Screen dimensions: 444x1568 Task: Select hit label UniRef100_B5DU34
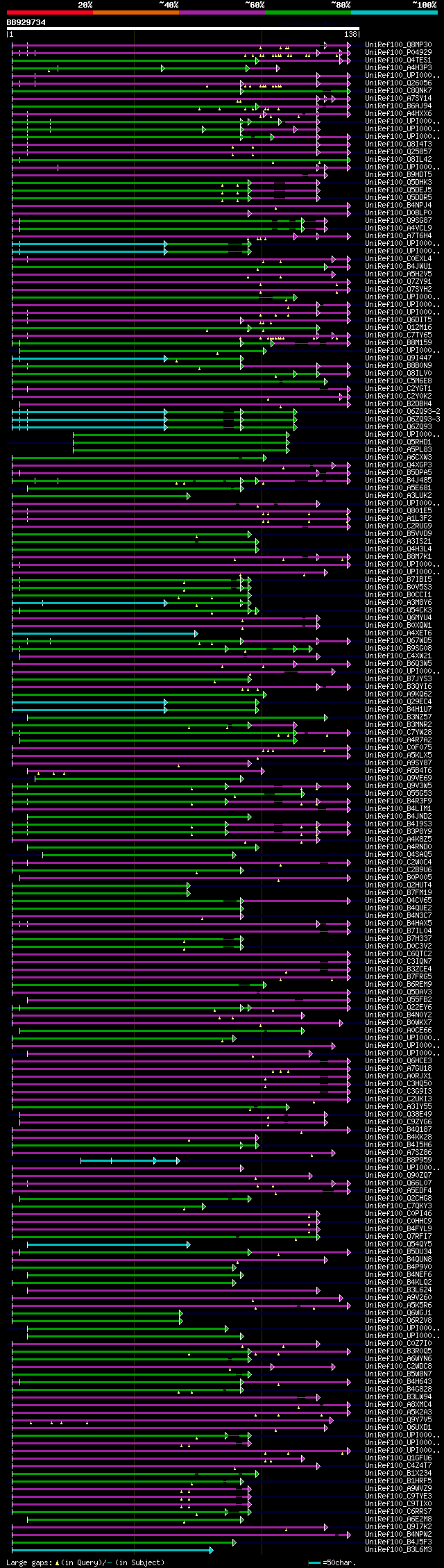coord(398,1251)
